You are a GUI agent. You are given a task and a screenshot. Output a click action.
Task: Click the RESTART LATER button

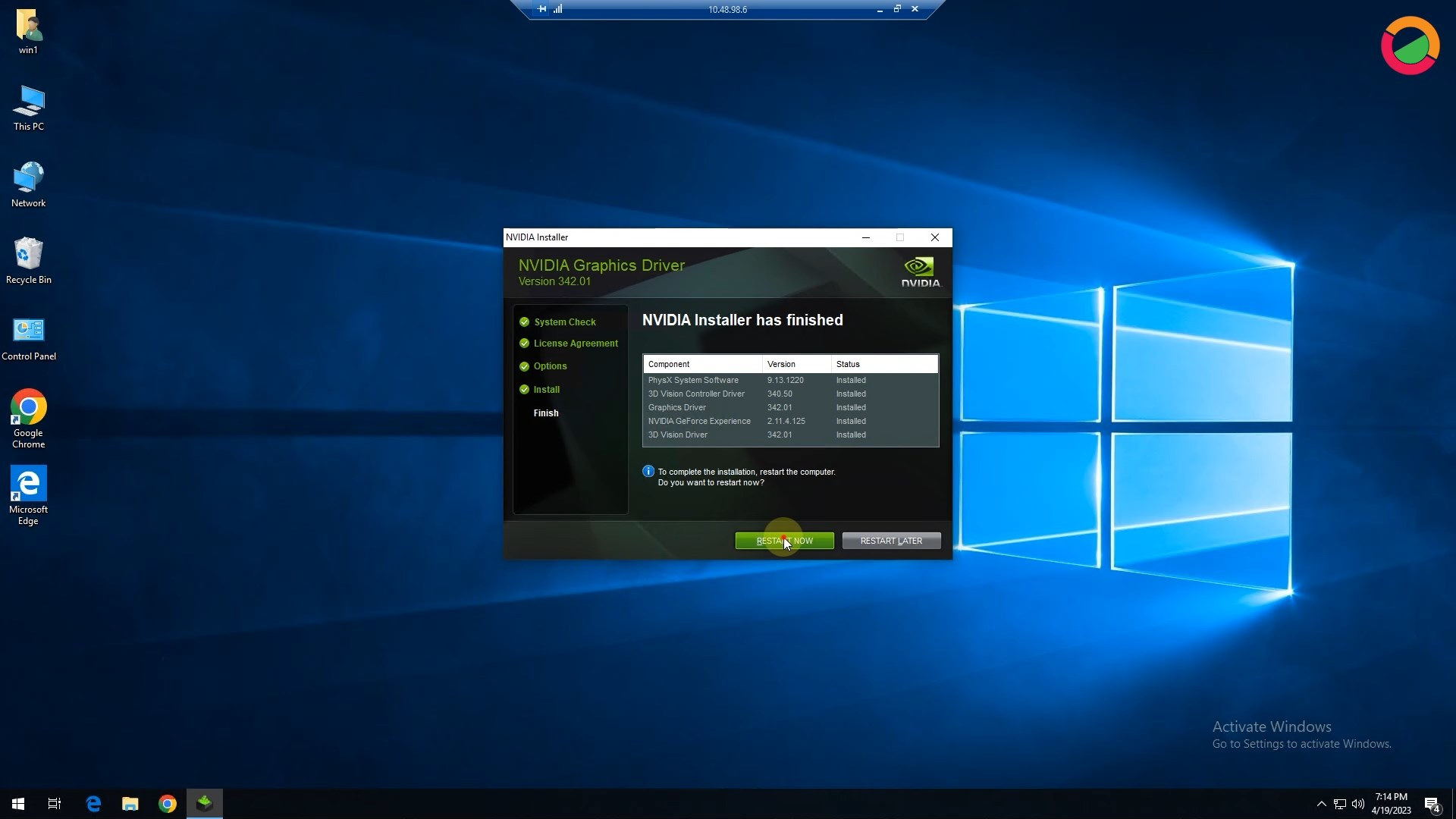click(891, 541)
